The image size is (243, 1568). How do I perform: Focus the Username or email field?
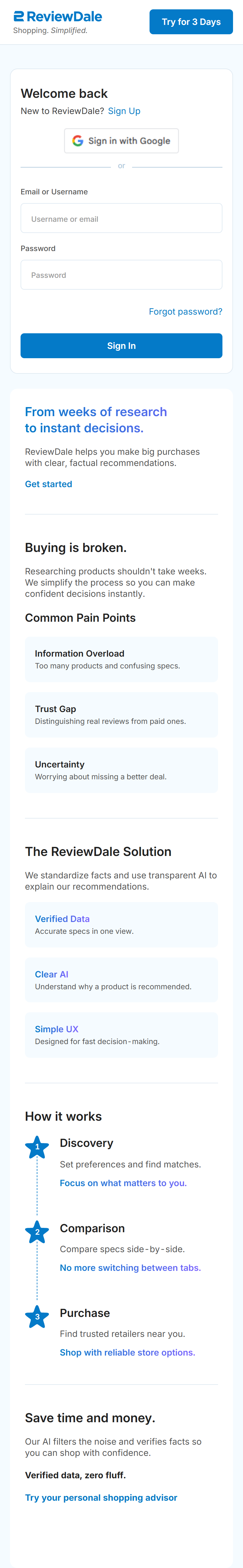click(121, 219)
